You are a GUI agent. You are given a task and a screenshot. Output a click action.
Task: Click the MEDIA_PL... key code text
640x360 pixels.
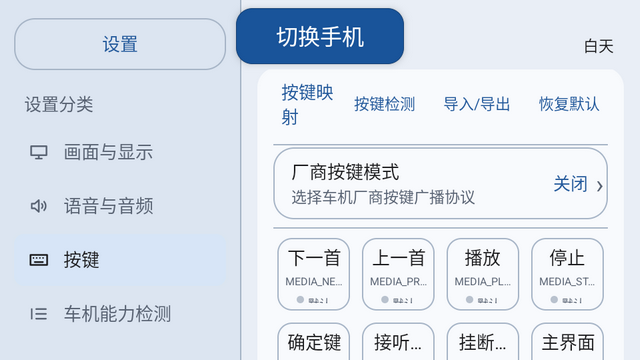pos(483,282)
